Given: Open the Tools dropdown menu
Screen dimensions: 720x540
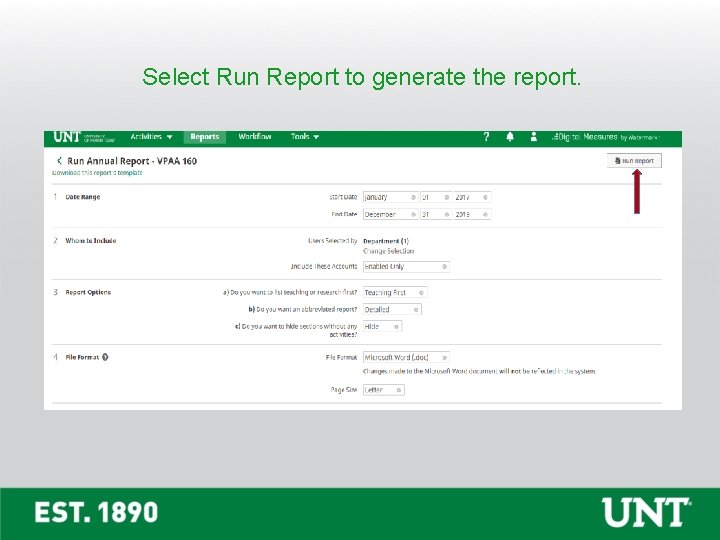Looking at the screenshot, I should click(x=305, y=137).
